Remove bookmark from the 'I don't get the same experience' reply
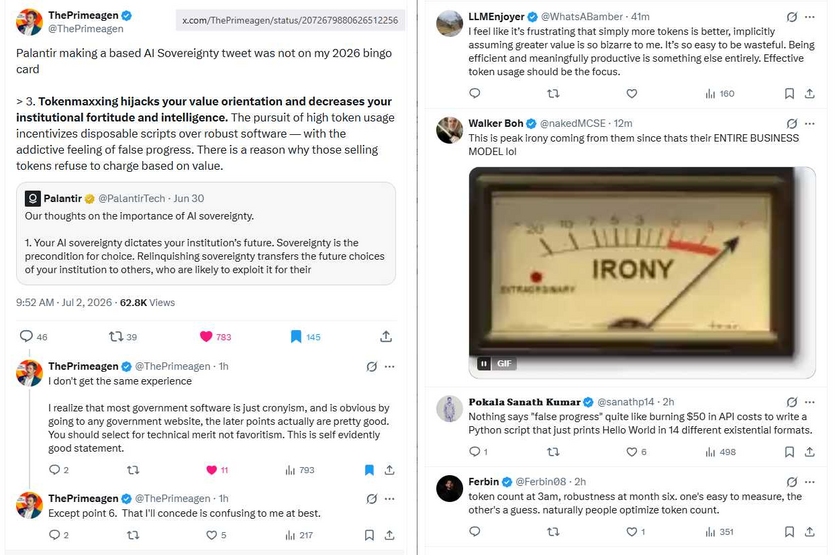Viewport: 839px width, 555px height. [369, 470]
